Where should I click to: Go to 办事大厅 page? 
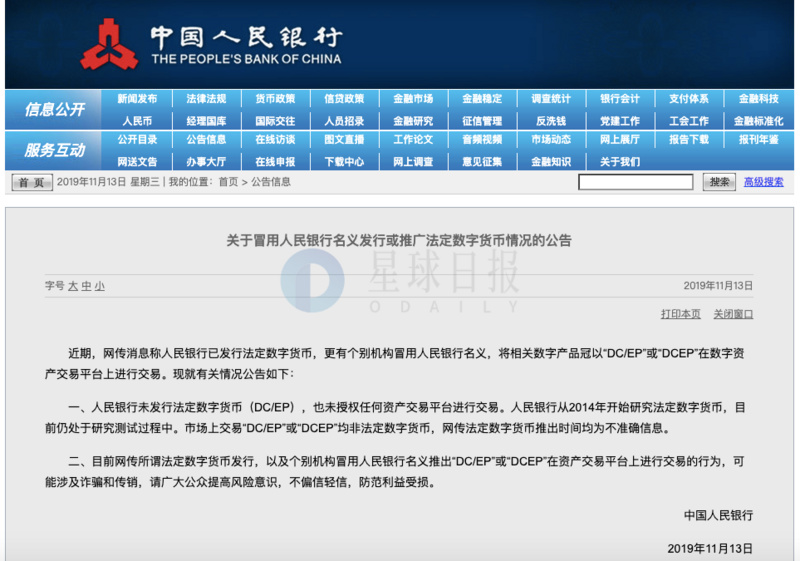tap(206, 162)
